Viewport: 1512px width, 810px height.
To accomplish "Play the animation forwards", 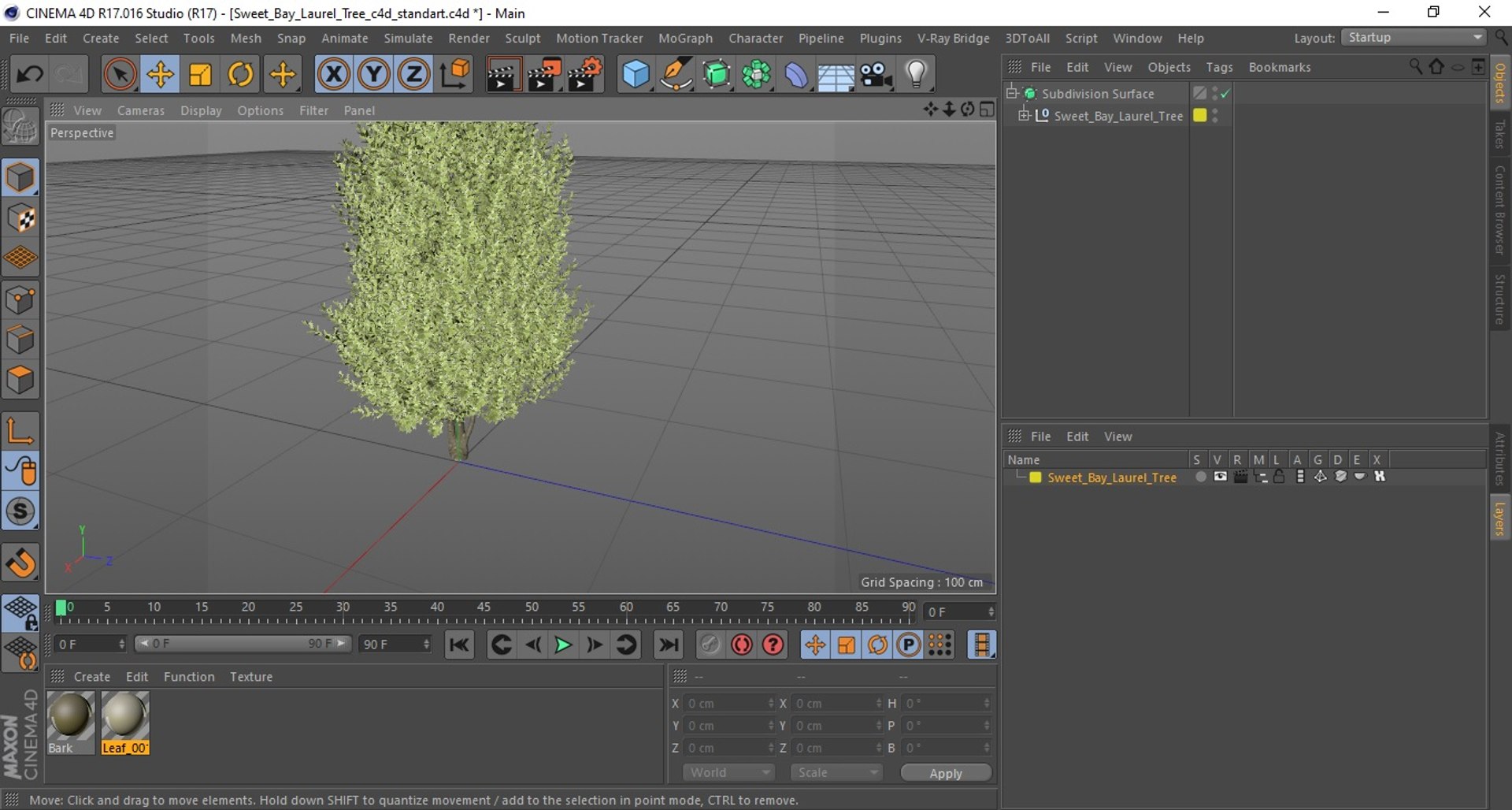I will click(563, 645).
